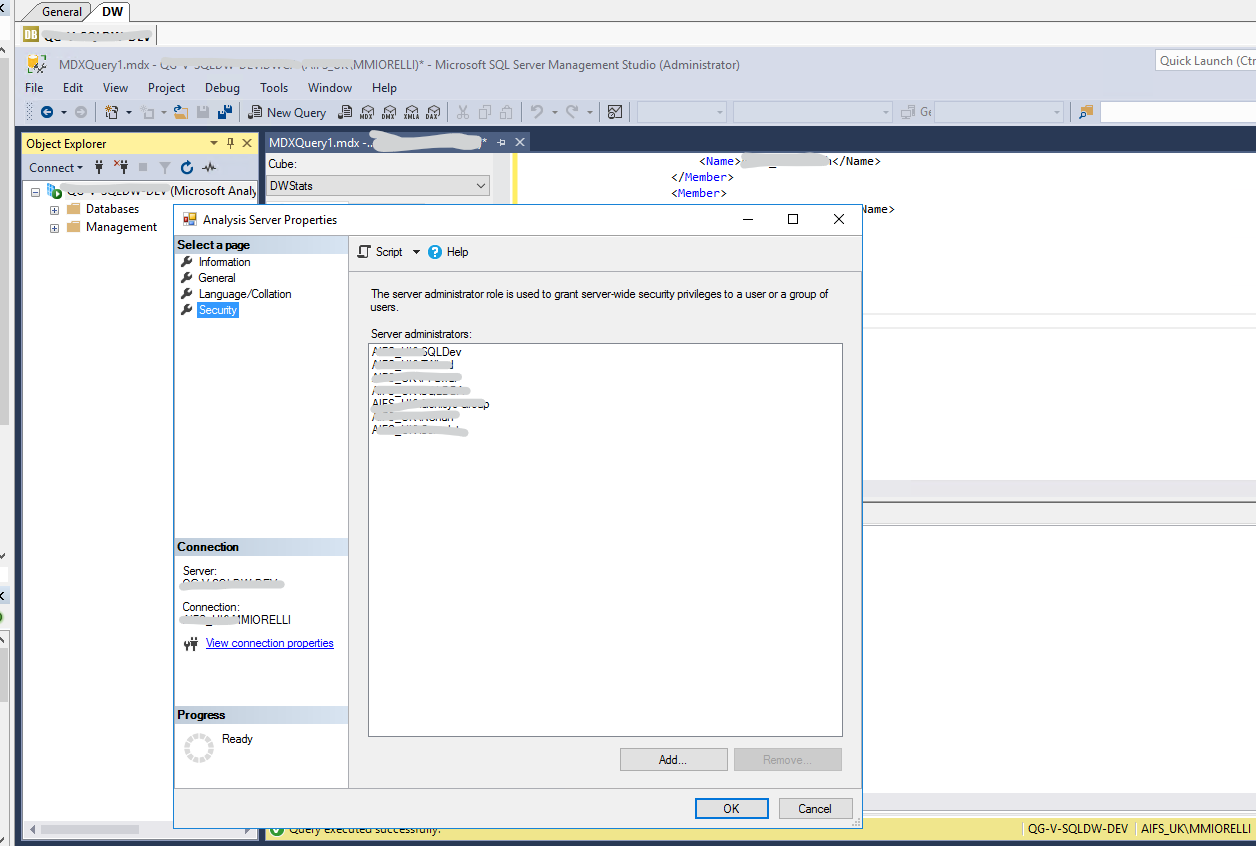Start an Analysis Services DAX query
Image resolution: width=1256 pixels, height=846 pixels.
[x=433, y=112]
